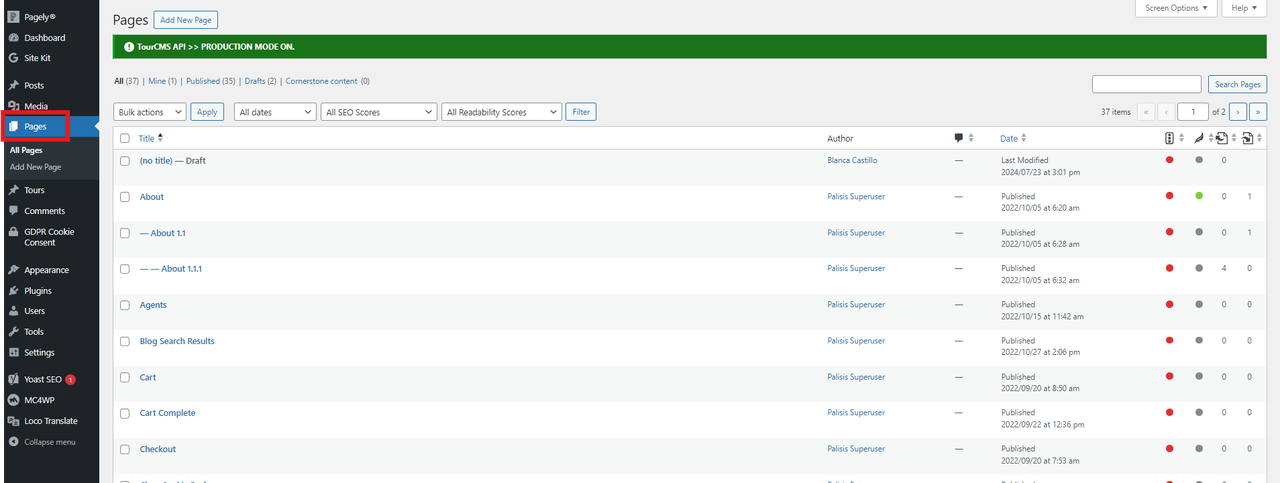
Task: Open the Screen Options tab
Action: pyautogui.click(x=1176, y=8)
